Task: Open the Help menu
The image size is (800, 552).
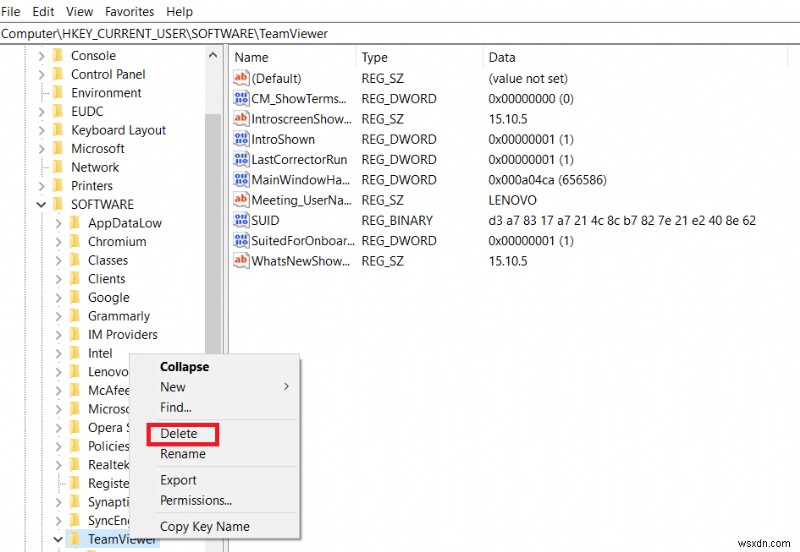Action: tap(180, 11)
